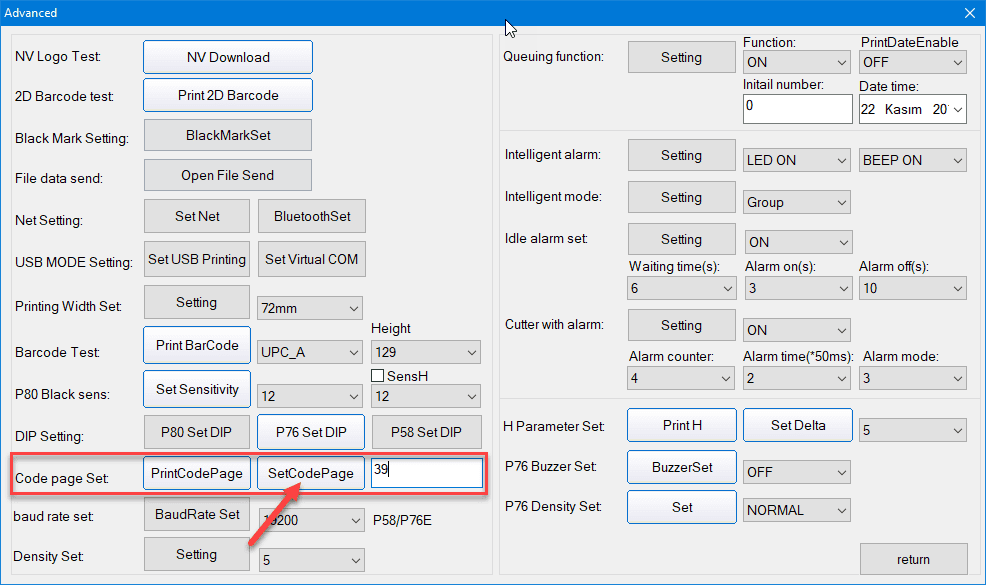The width and height of the screenshot is (986, 585).
Task: Click the return button
Action: coord(913,559)
